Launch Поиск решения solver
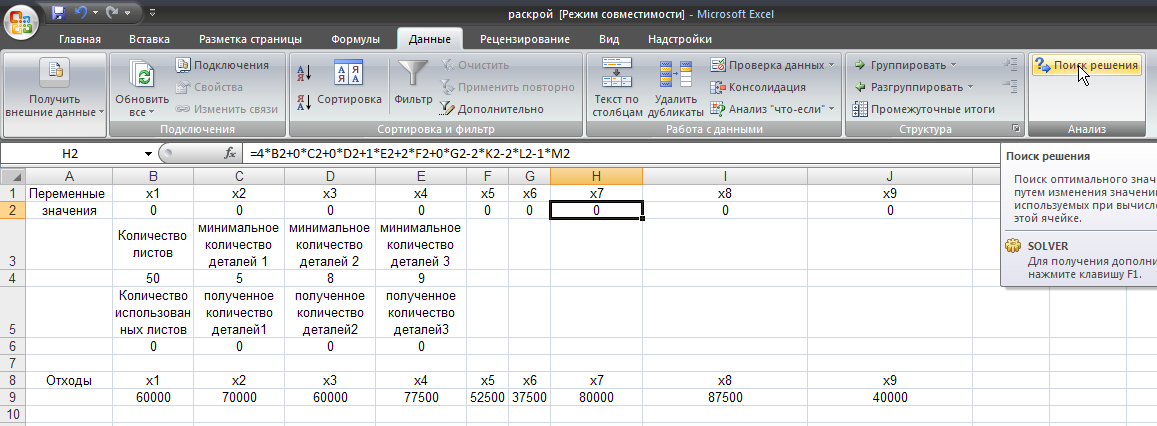1157x426 pixels. pyautogui.click(x=1087, y=65)
